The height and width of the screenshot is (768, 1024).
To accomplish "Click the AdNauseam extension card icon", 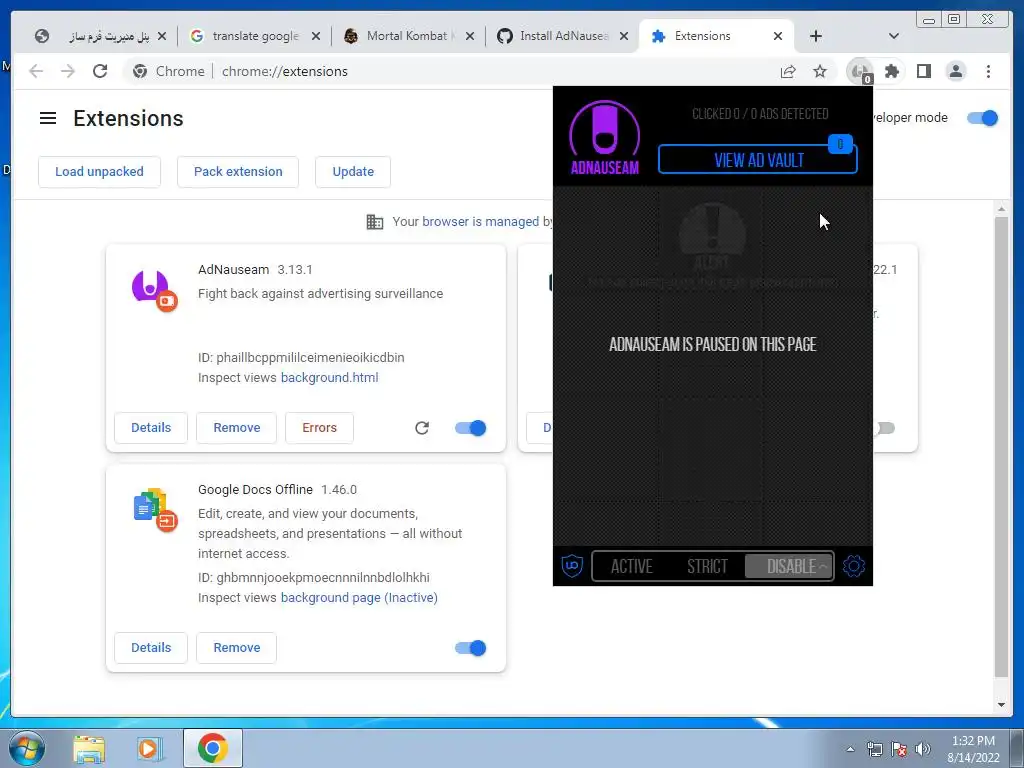I will [154, 289].
